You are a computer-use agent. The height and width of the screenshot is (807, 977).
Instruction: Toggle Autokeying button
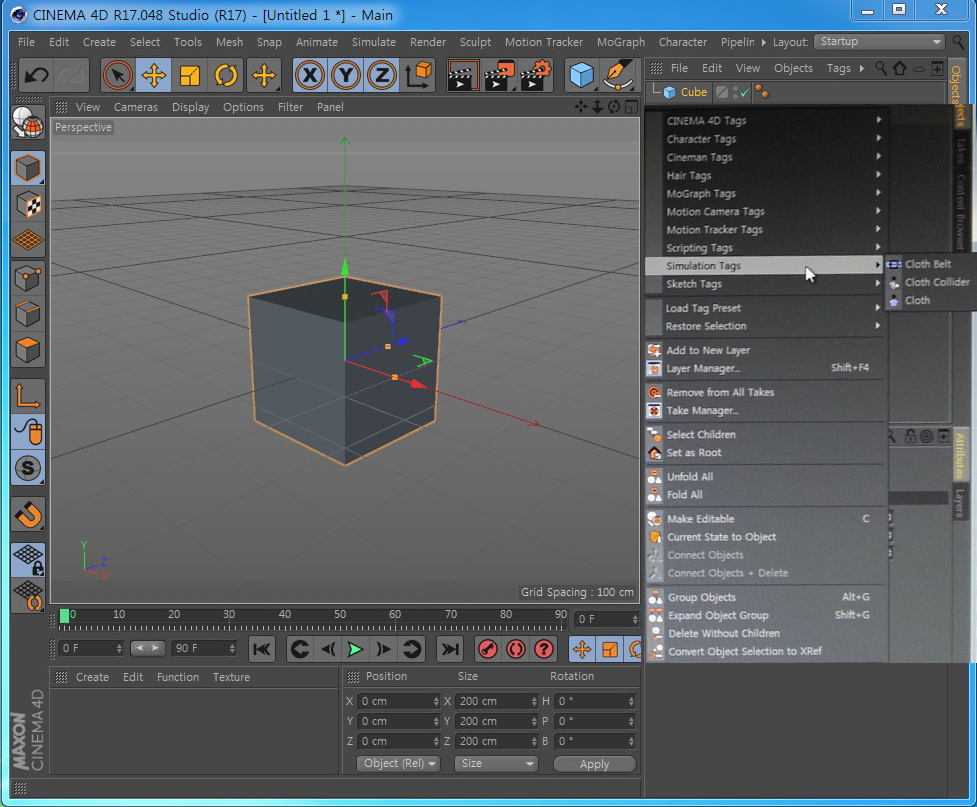[515, 649]
